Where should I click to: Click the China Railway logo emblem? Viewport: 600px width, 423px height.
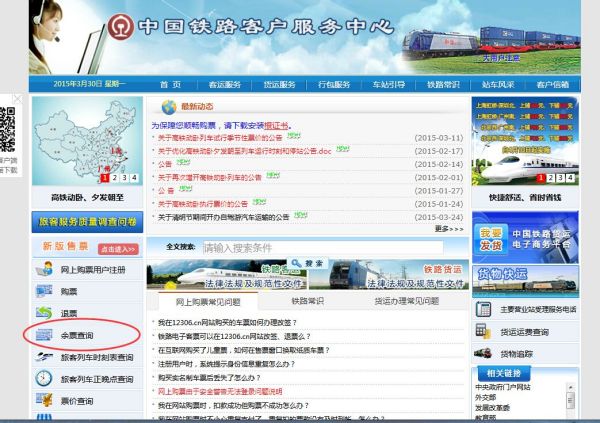[x=121, y=27]
